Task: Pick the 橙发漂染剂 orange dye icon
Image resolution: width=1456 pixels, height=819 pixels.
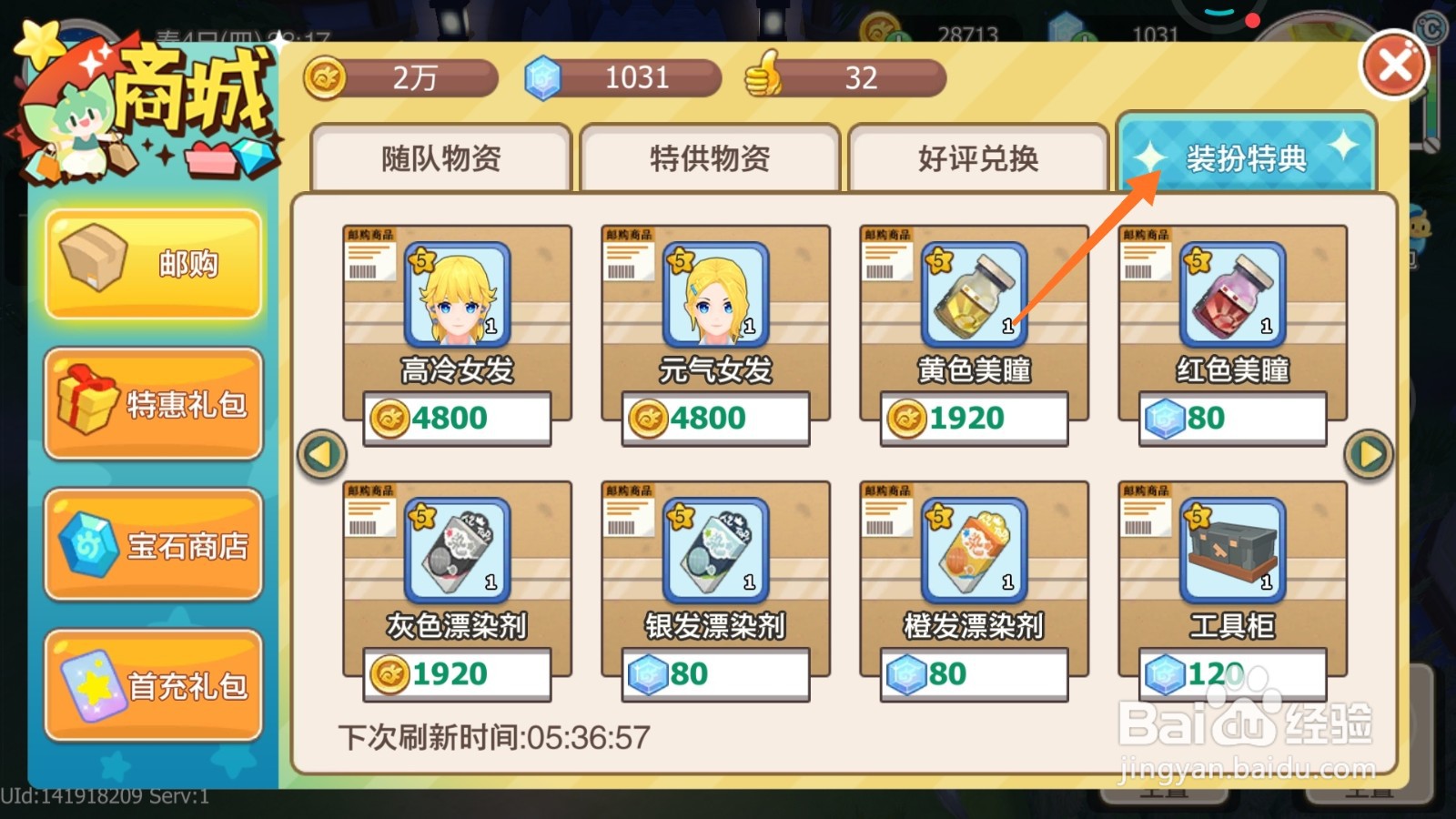Action: (974, 551)
